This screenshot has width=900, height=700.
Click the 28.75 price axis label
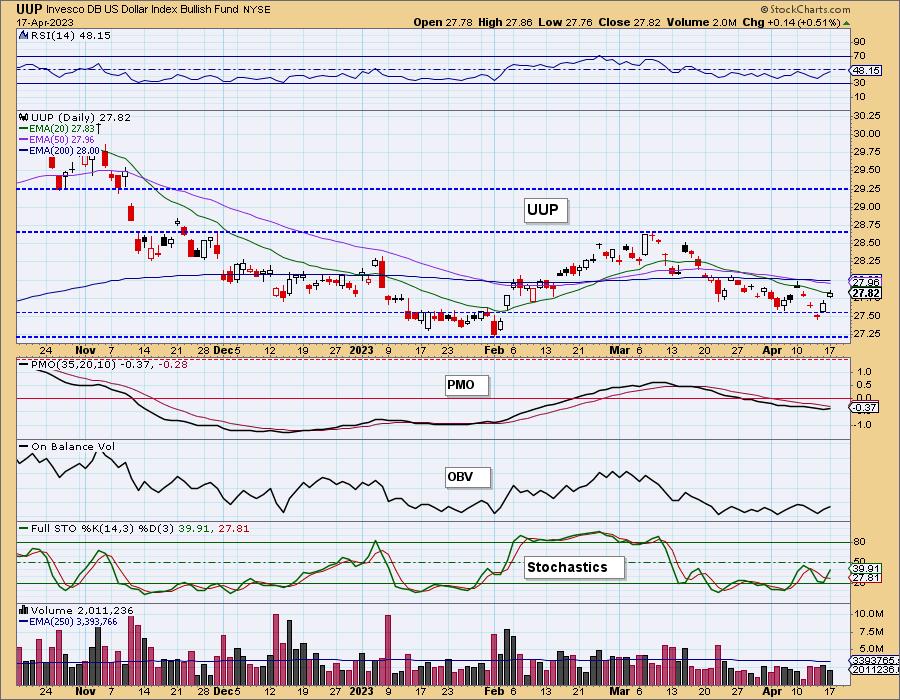coord(867,225)
